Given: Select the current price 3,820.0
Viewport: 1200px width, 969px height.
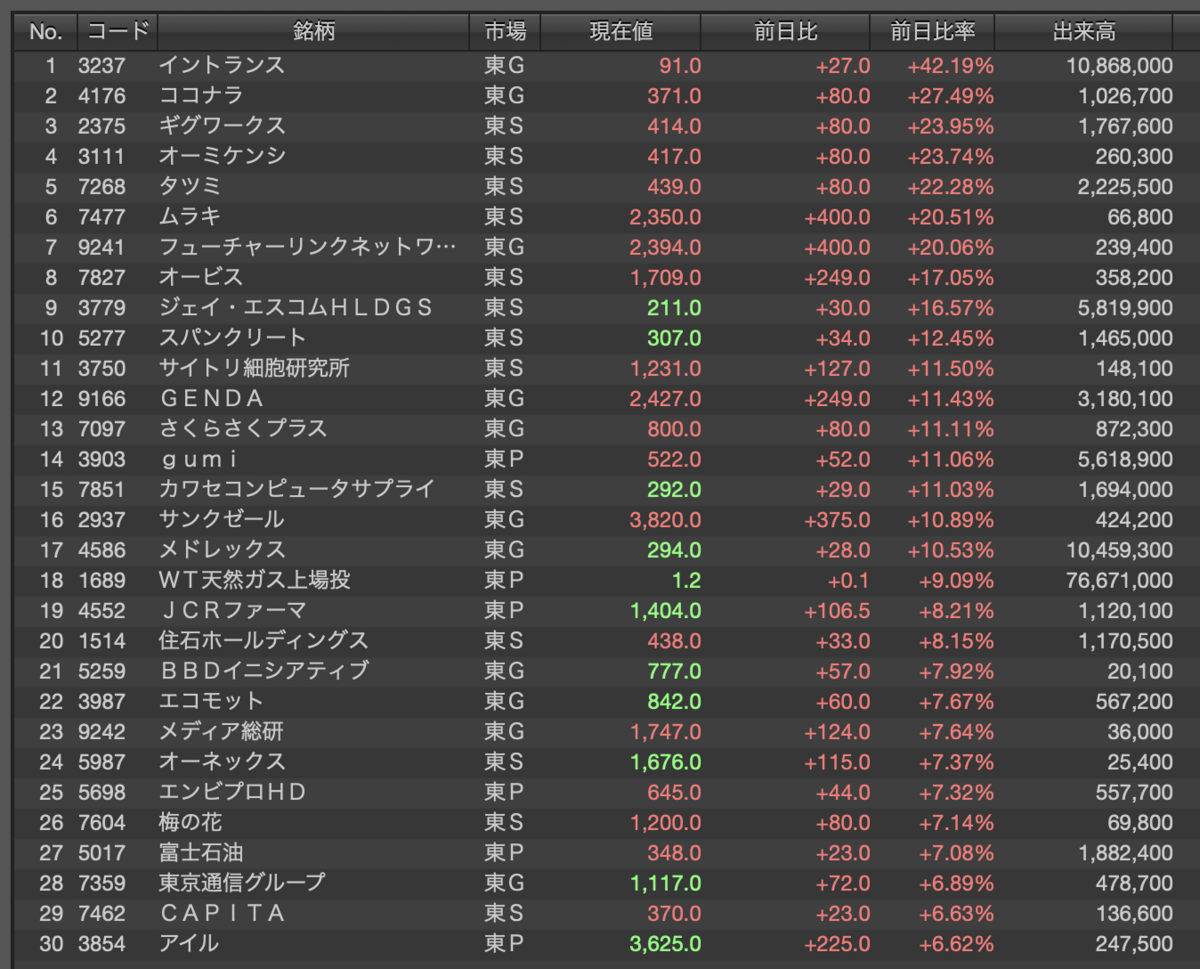Looking at the screenshot, I should coord(666,519).
